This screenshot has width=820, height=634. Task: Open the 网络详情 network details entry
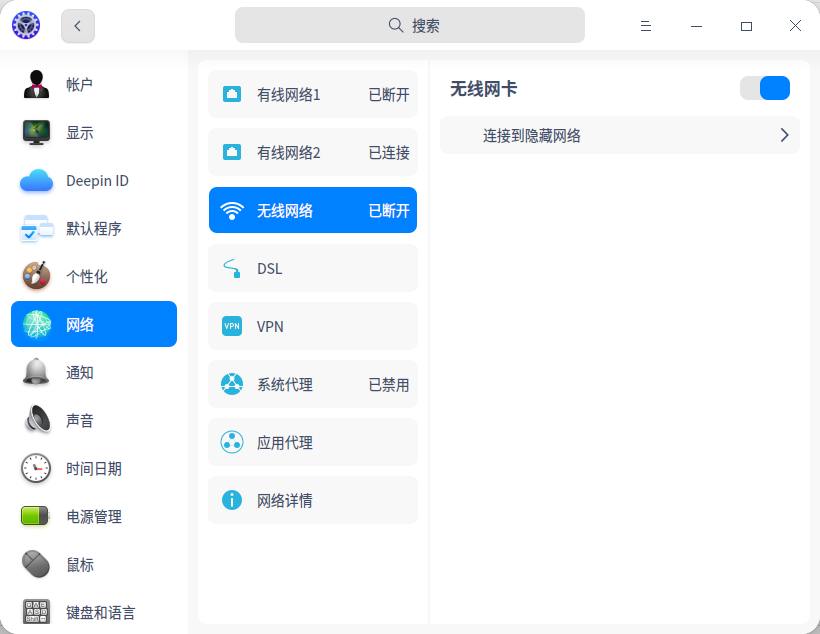click(313, 501)
